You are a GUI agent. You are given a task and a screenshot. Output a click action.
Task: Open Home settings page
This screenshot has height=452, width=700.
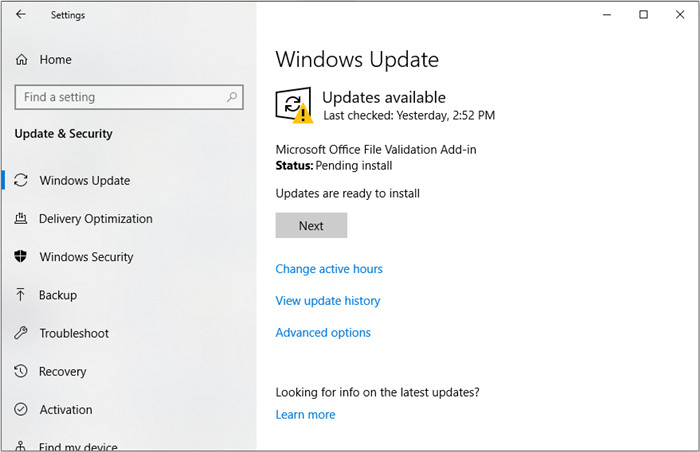point(55,59)
